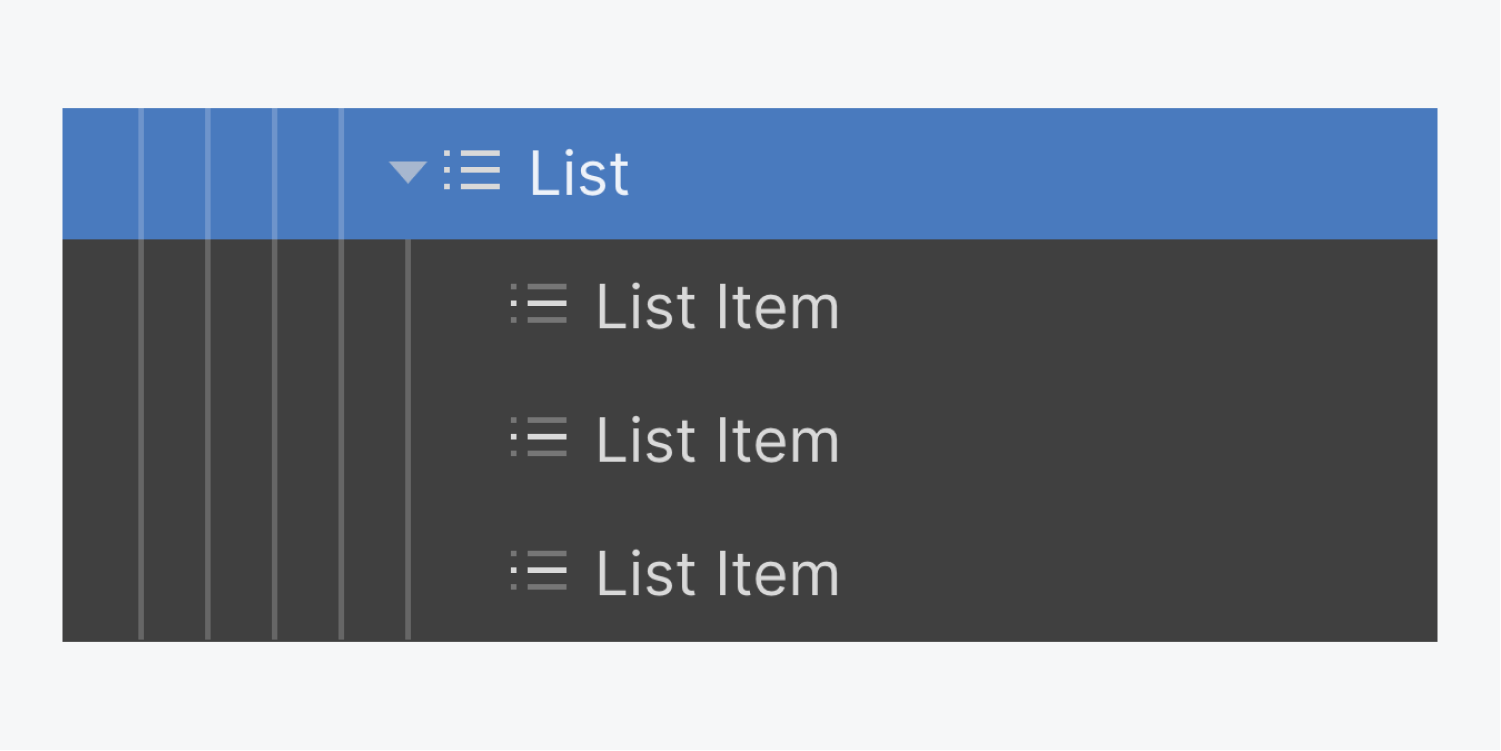Select the first 'List Item' label

[717, 306]
